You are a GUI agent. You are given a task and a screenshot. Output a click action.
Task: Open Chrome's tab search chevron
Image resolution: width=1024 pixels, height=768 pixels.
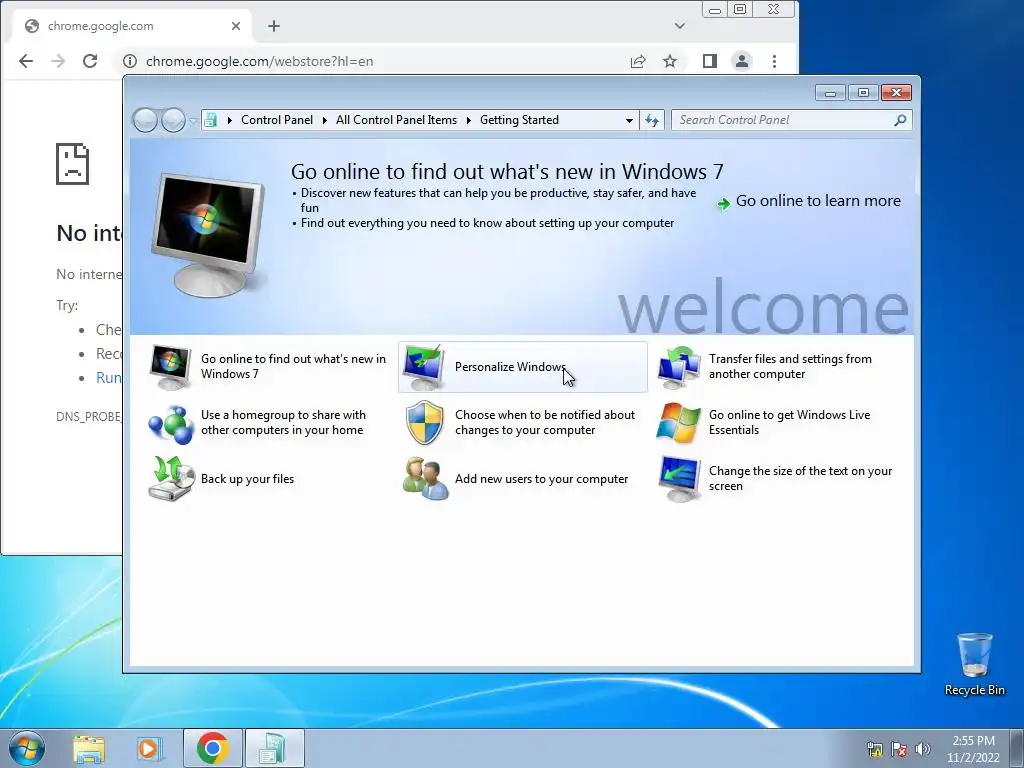coord(680,26)
